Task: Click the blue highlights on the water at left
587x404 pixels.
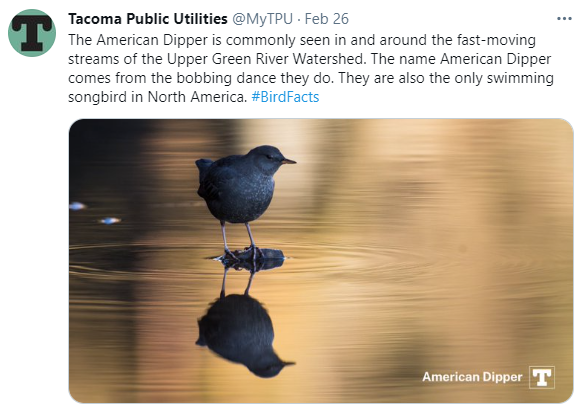Action: [x=95, y=213]
